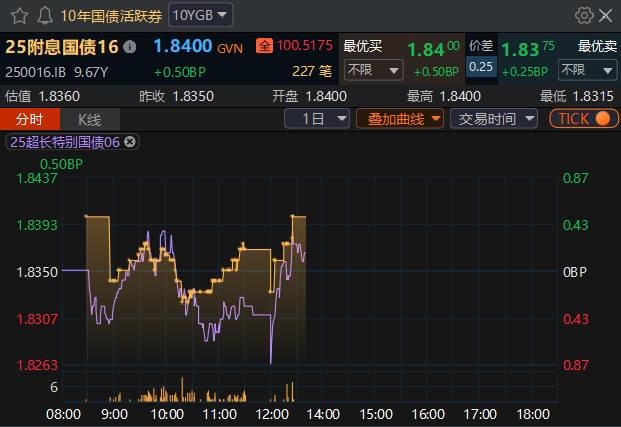
Task: Click the 昨收 1.8350 value
Action: pyautogui.click(x=176, y=96)
